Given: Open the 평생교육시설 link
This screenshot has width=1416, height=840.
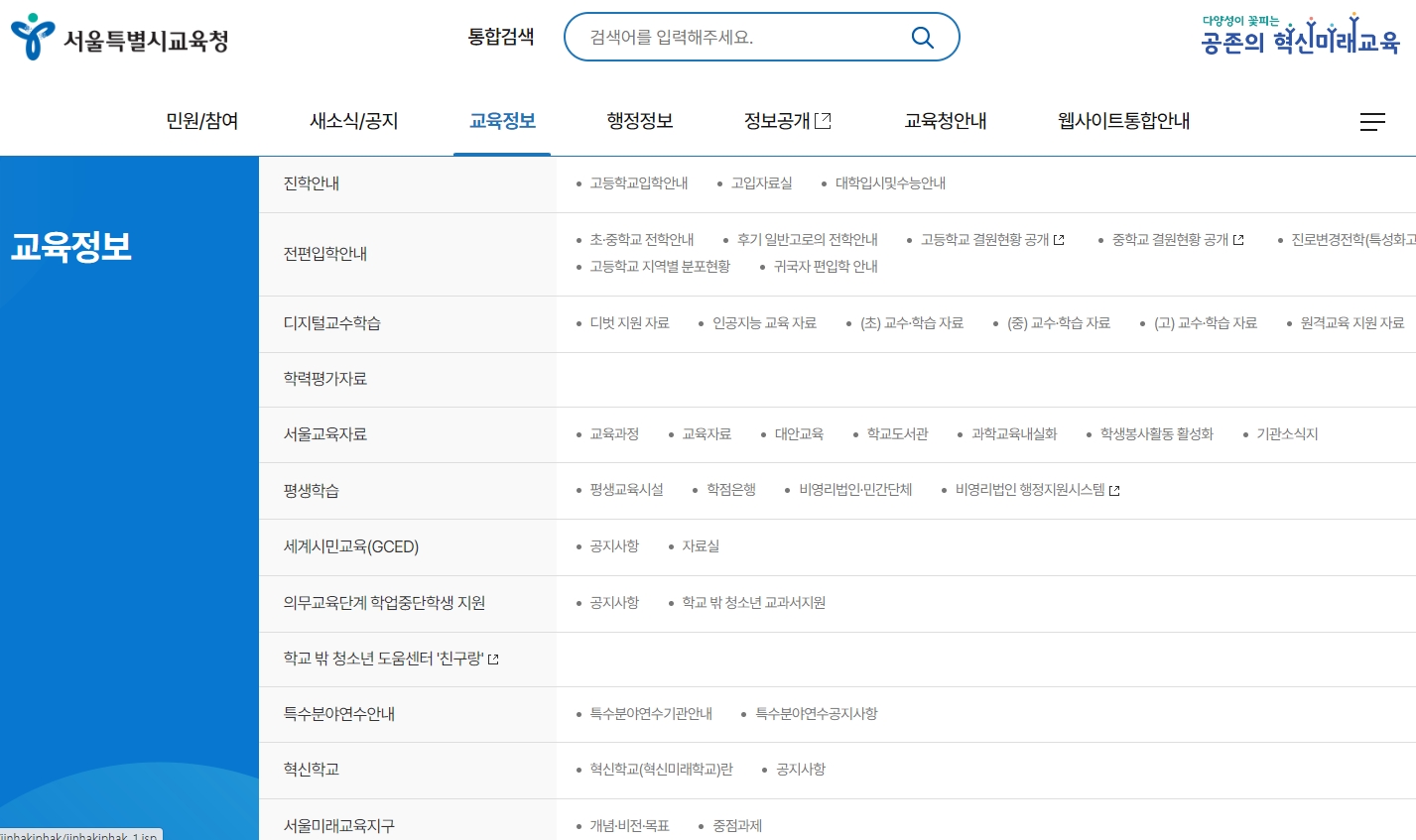Looking at the screenshot, I should [626, 490].
